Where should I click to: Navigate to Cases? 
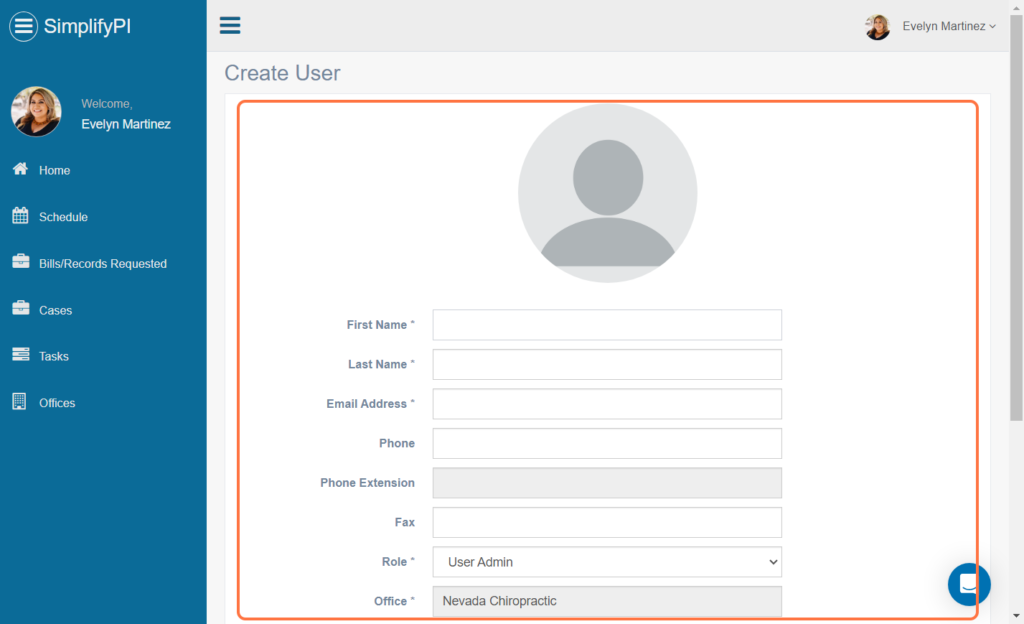[56, 310]
